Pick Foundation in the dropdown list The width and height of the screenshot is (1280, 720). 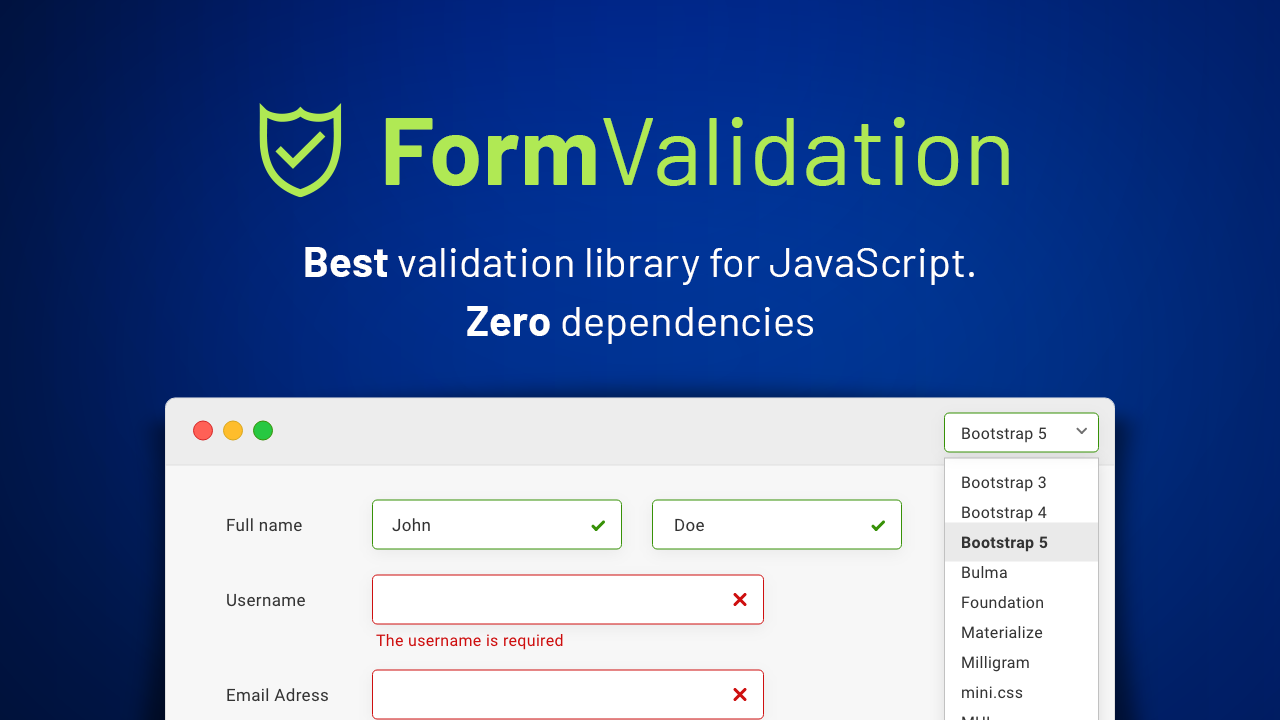coord(1002,603)
